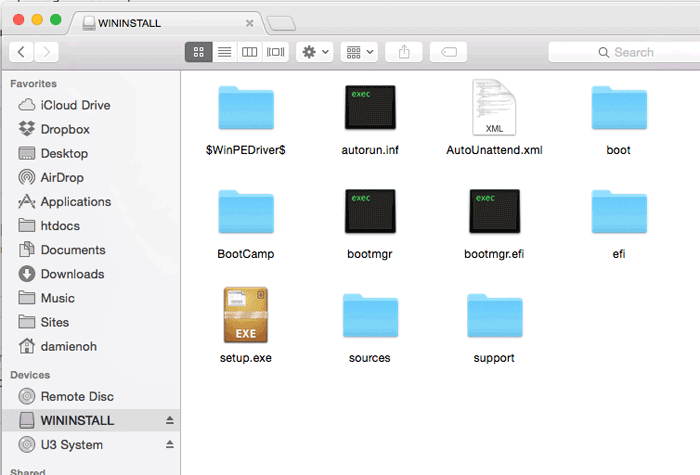The width and height of the screenshot is (700, 475).
Task: Switch to column view
Action: point(250,52)
